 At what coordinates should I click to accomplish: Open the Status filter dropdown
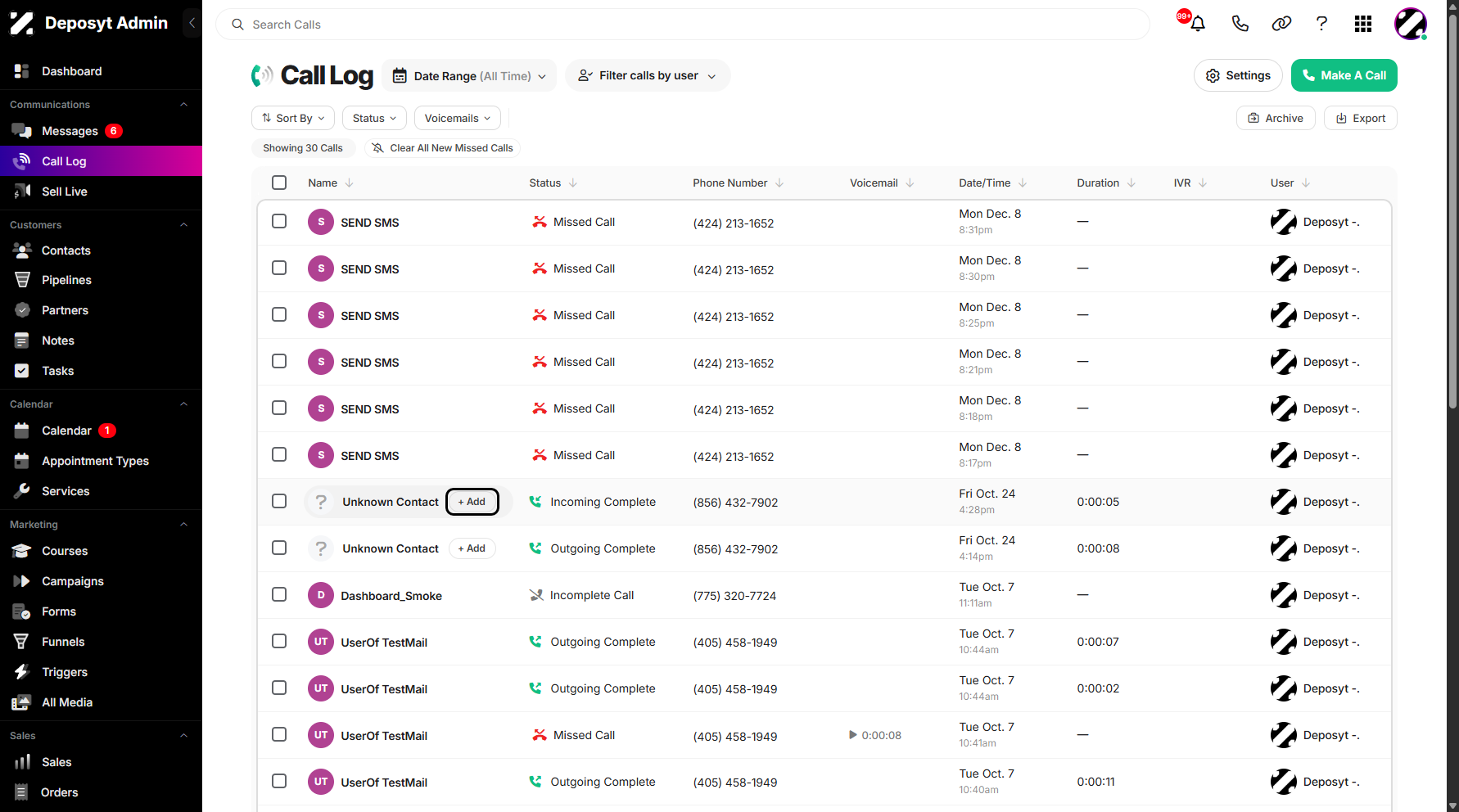click(x=374, y=118)
